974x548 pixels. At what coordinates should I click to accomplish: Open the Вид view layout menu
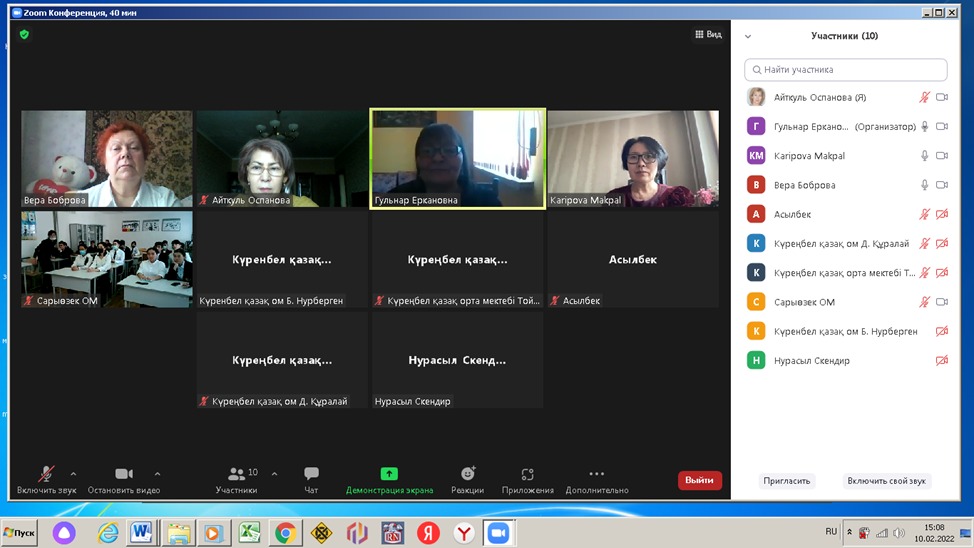click(x=708, y=34)
